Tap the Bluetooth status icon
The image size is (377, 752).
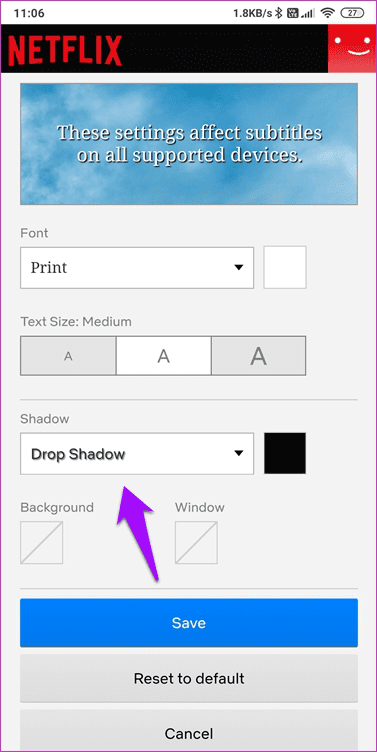tap(279, 13)
